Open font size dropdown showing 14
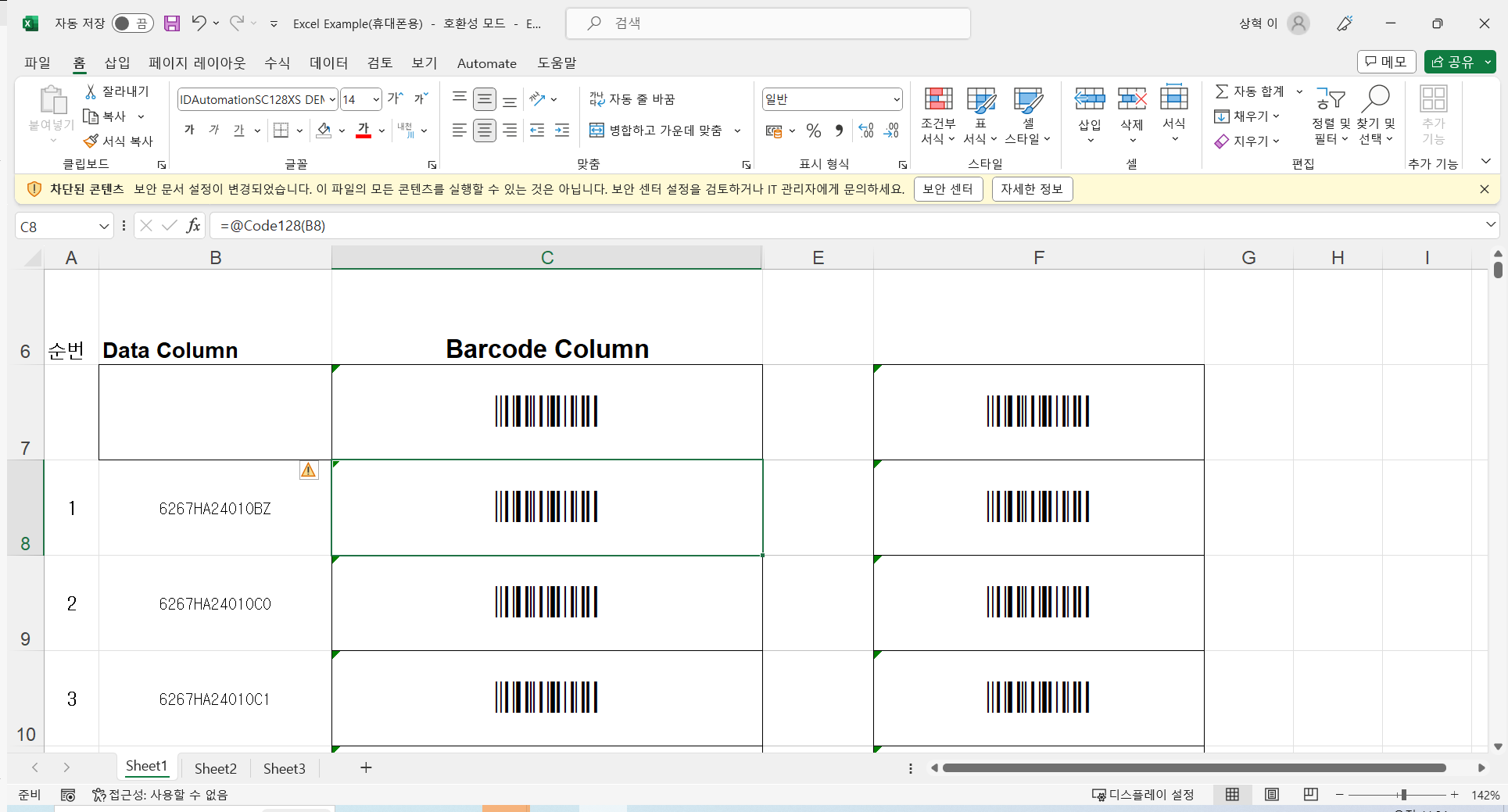 pyautogui.click(x=376, y=99)
